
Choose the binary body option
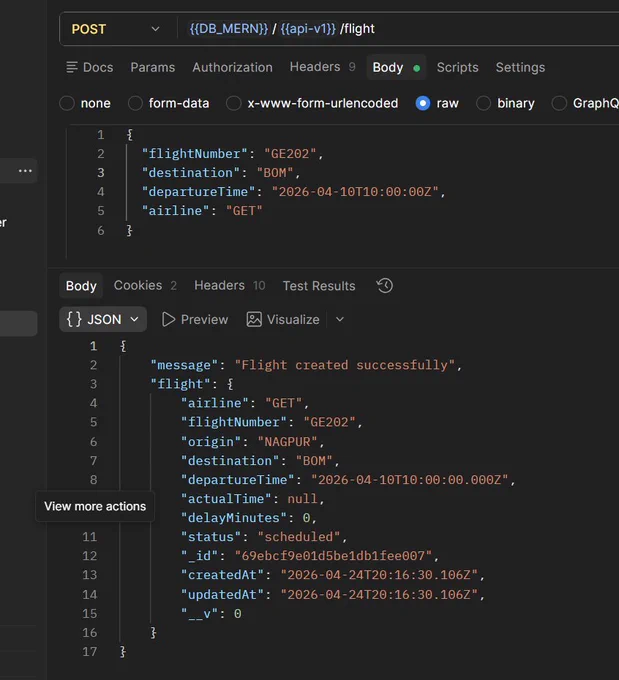483,103
